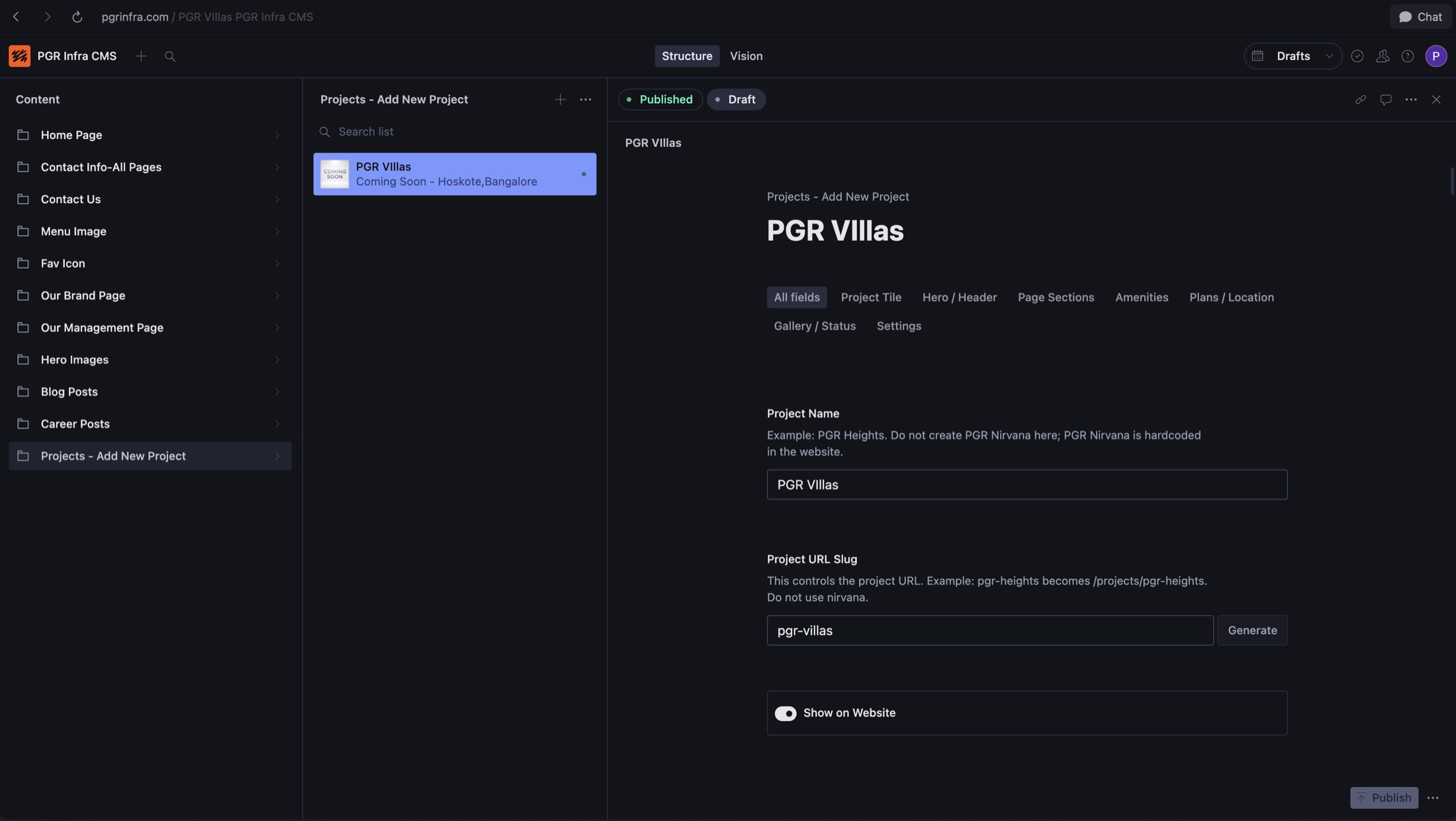This screenshot has height=821, width=1456.
Task: Open the Vision tool tab
Action: pyautogui.click(x=746, y=56)
